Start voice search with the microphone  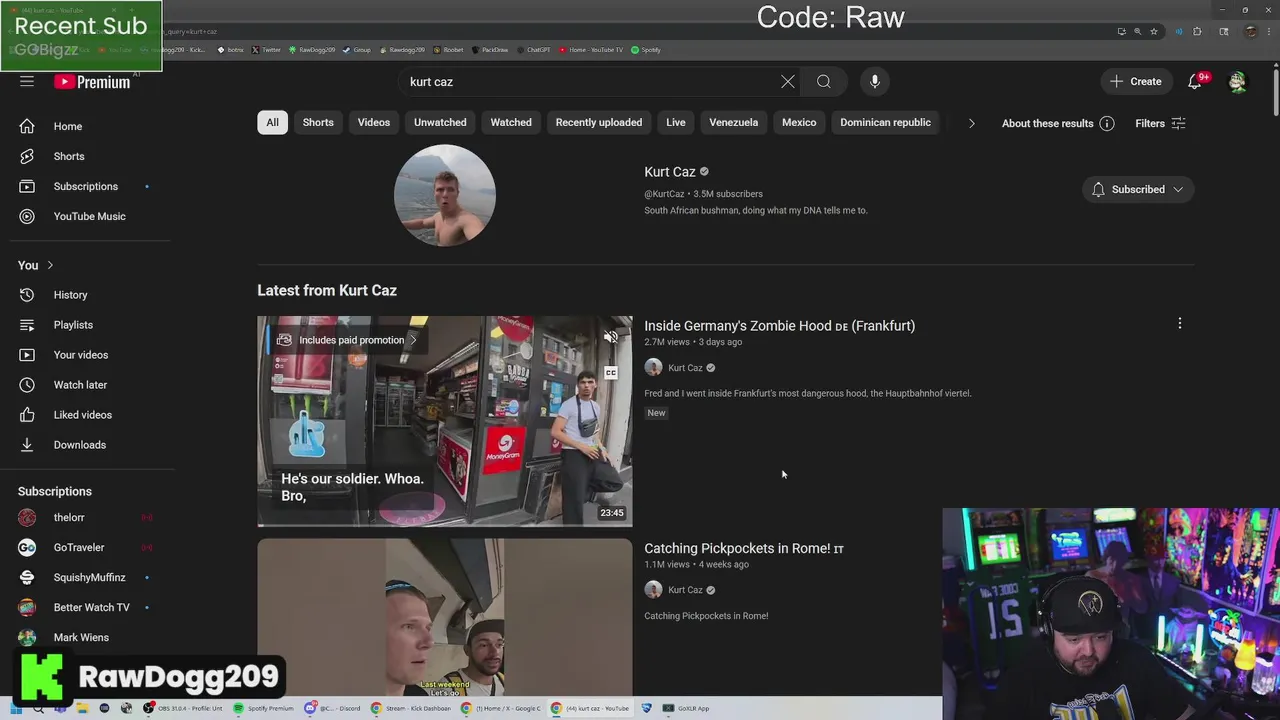tap(875, 82)
